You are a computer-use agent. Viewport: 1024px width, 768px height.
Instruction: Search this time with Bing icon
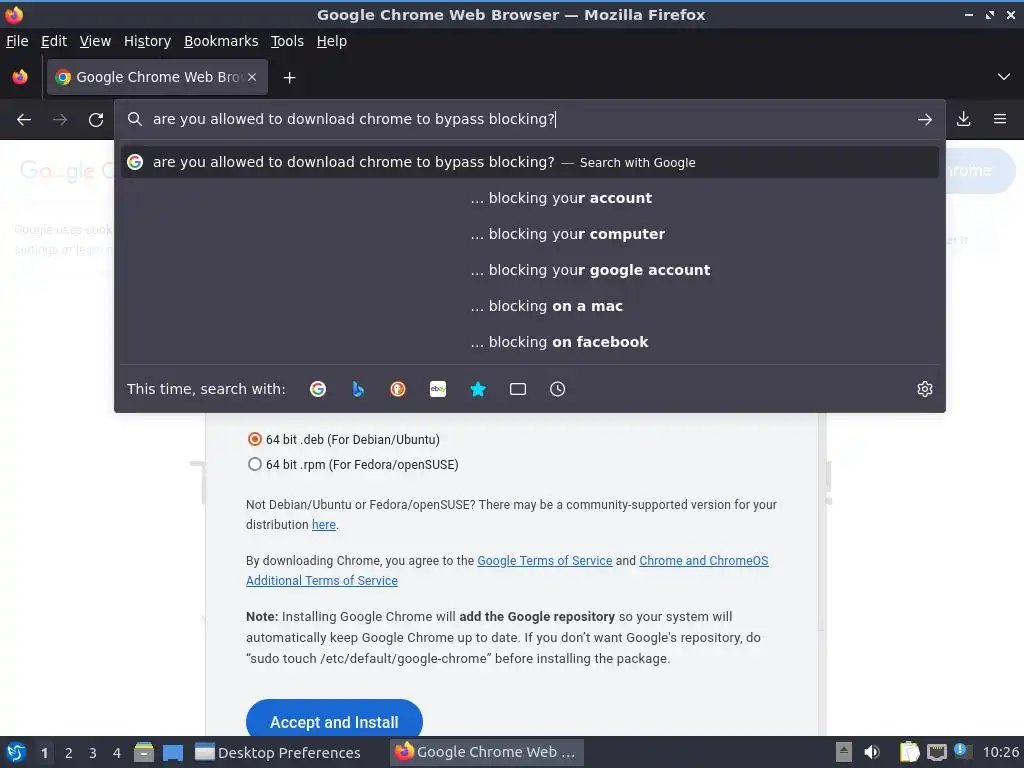(358, 389)
